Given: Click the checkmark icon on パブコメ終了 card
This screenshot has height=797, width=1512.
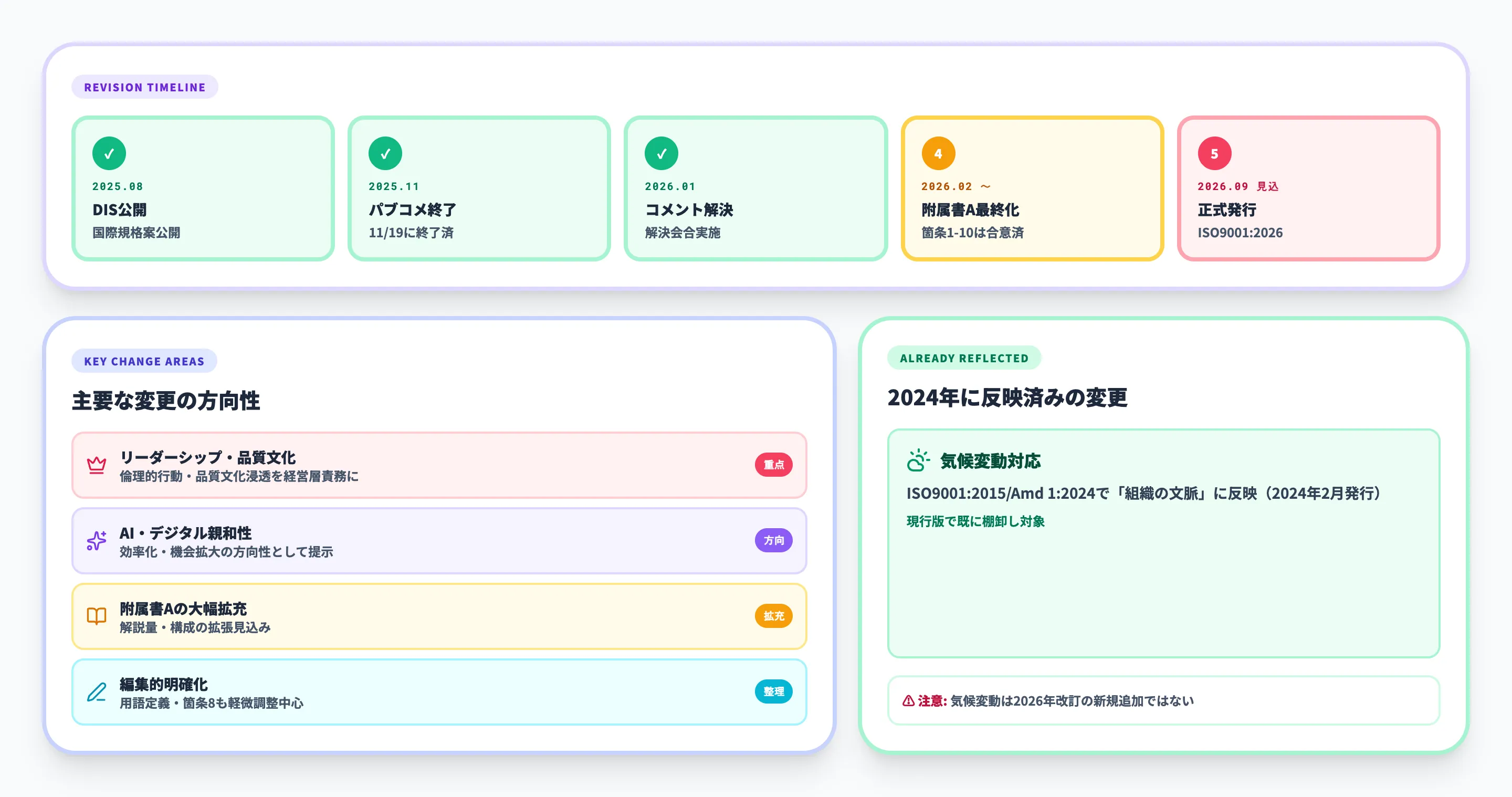Looking at the screenshot, I should (x=385, y=153).
